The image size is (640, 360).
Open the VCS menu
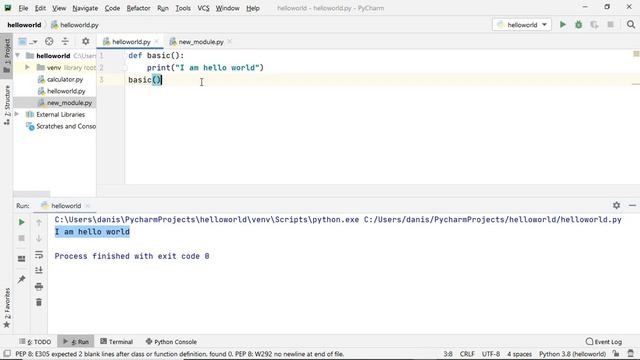point(203,8)
